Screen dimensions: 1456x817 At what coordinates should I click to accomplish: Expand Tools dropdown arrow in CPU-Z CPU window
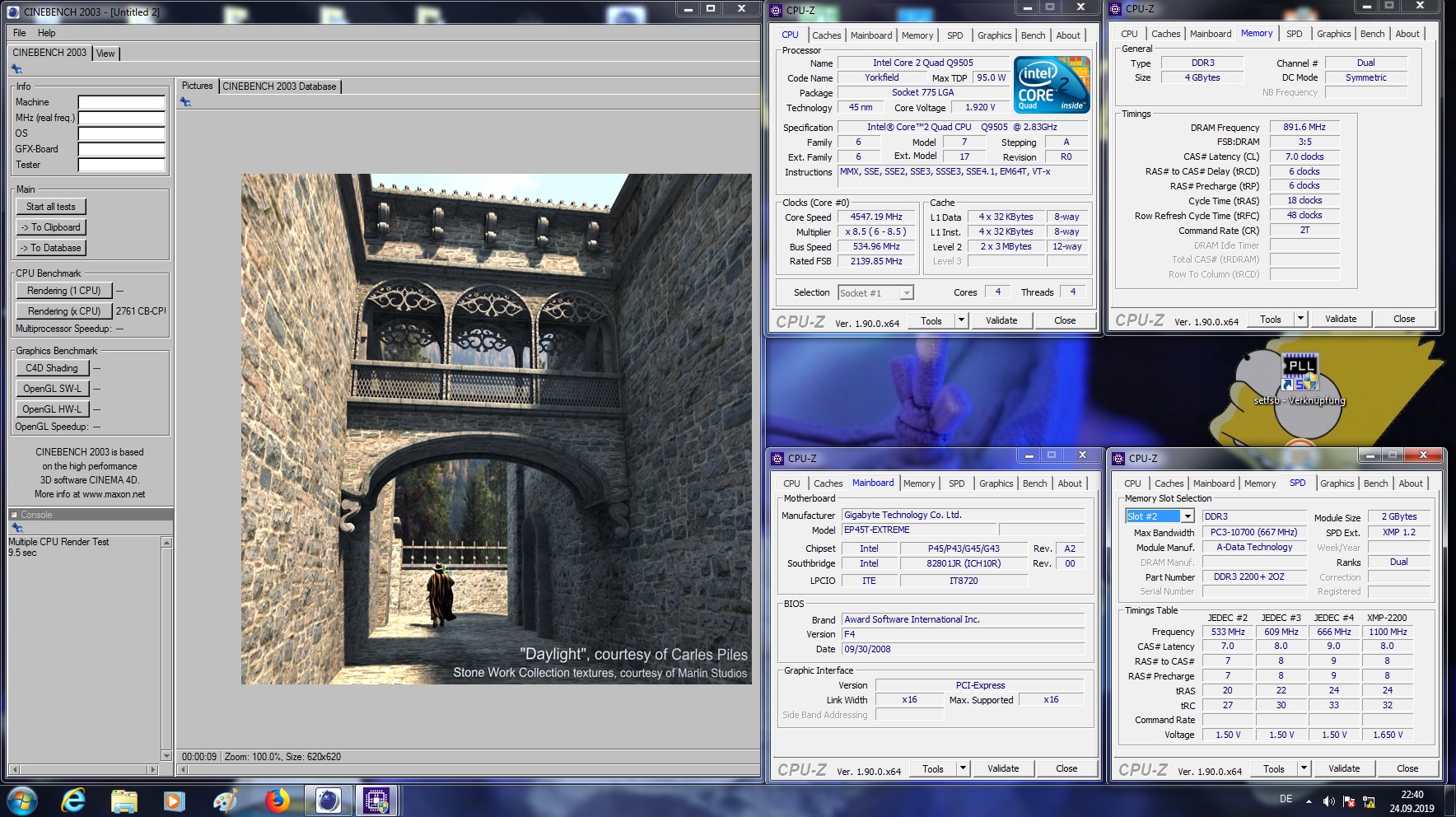click(x=961, y=320)
